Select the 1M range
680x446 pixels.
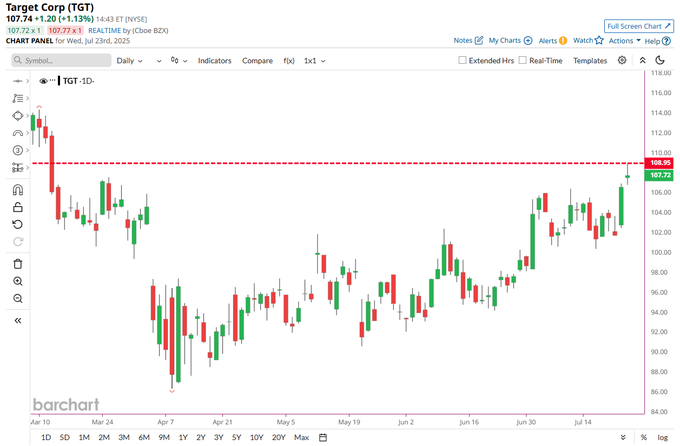(x=84, y=437)
